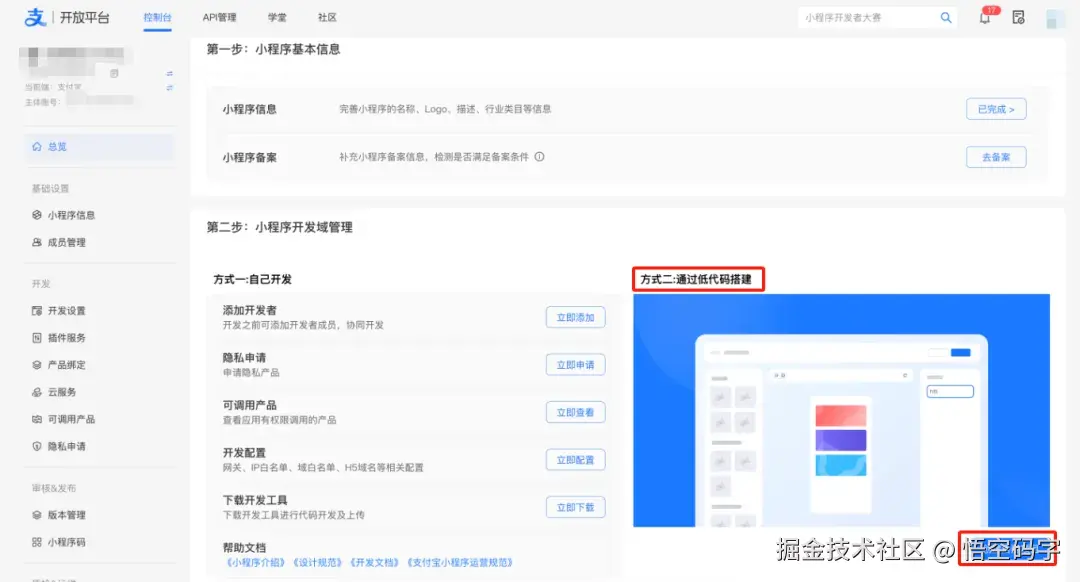Click the 成员管理 sidebar icon
1080x582 pixels.
pos(37,242)
